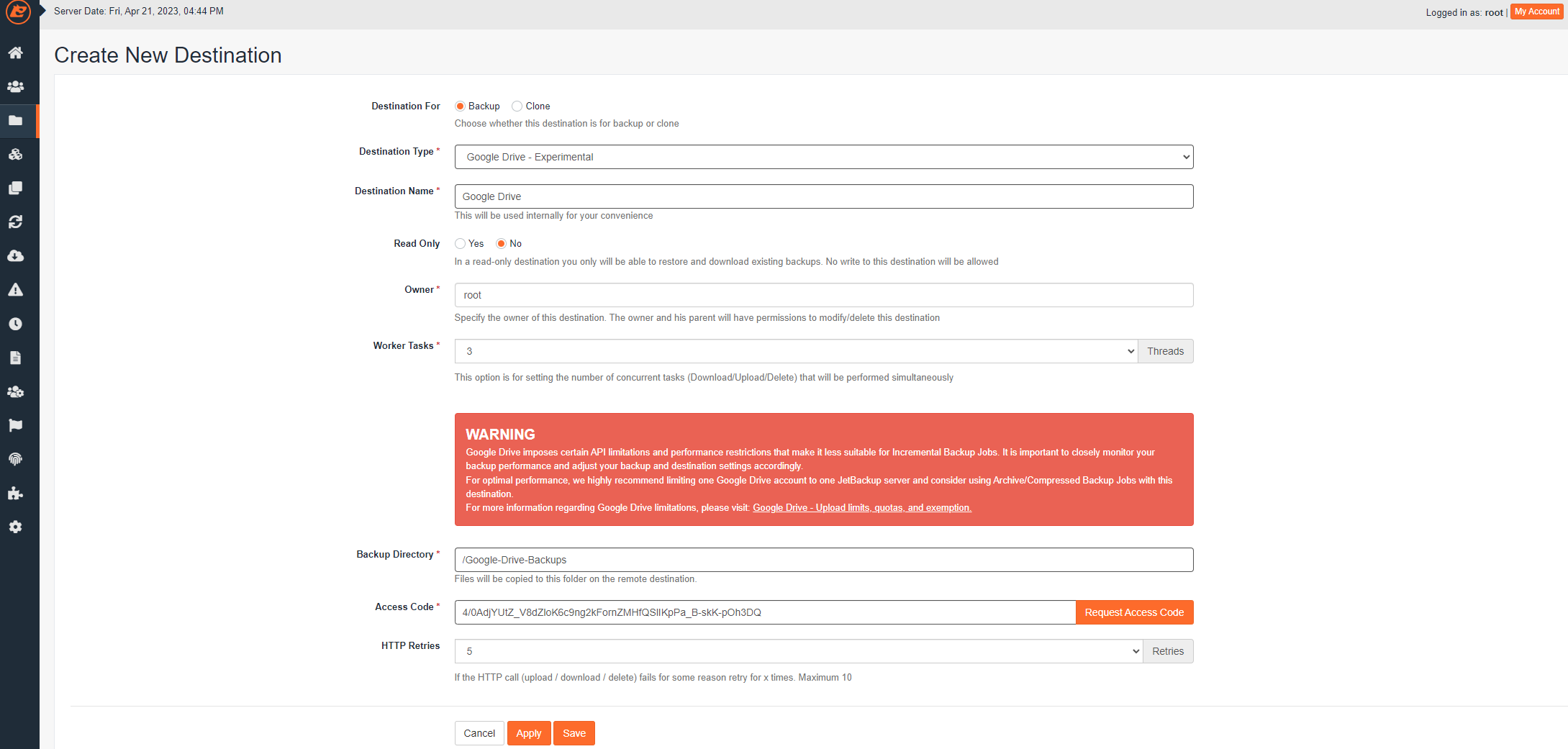This screenshot has height=749, width=1568.
Task: Open the warning triangle alerts sidebar icon
Action: tap(16, 289)
